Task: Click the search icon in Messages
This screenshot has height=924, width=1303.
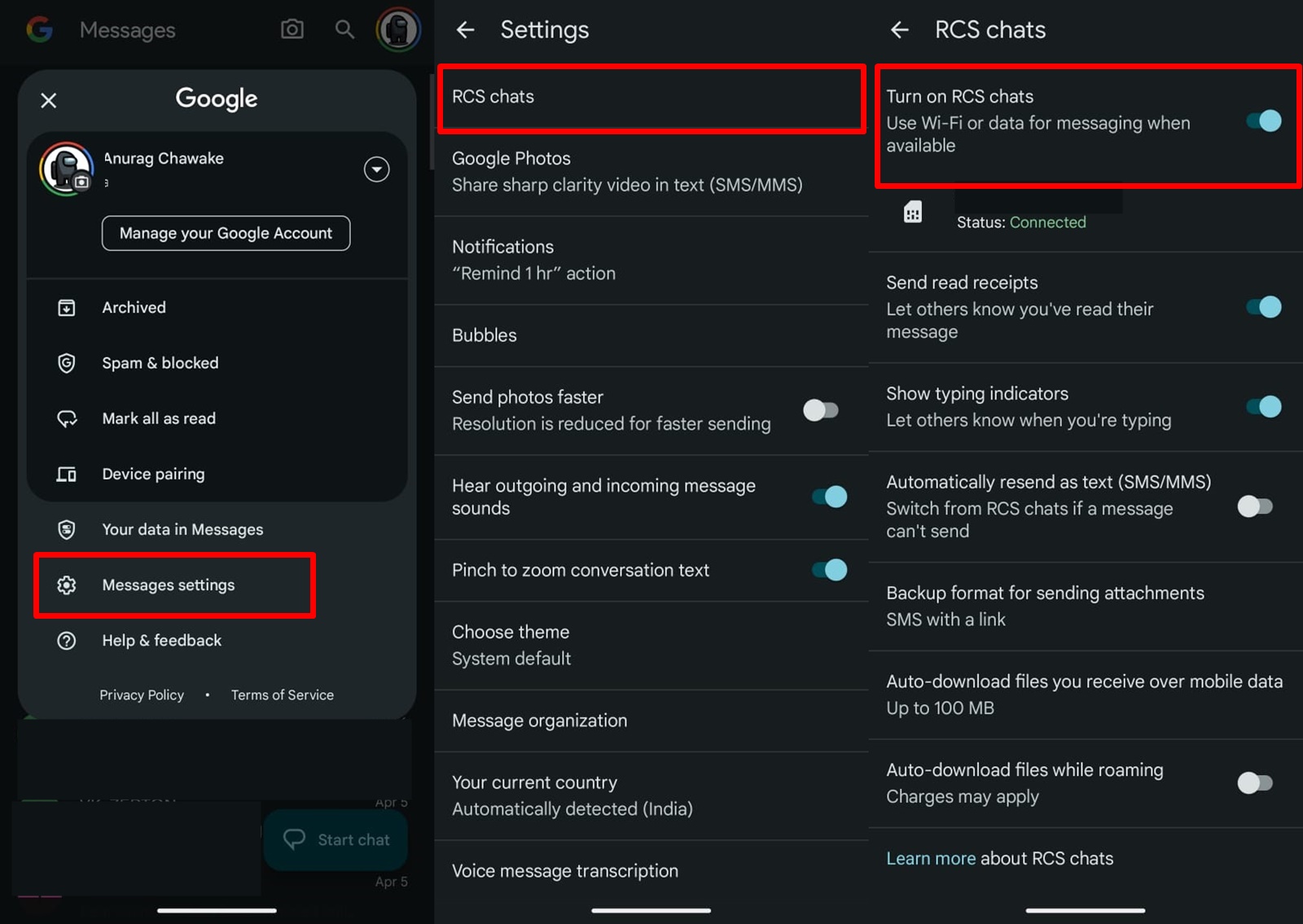Action: 344,29
